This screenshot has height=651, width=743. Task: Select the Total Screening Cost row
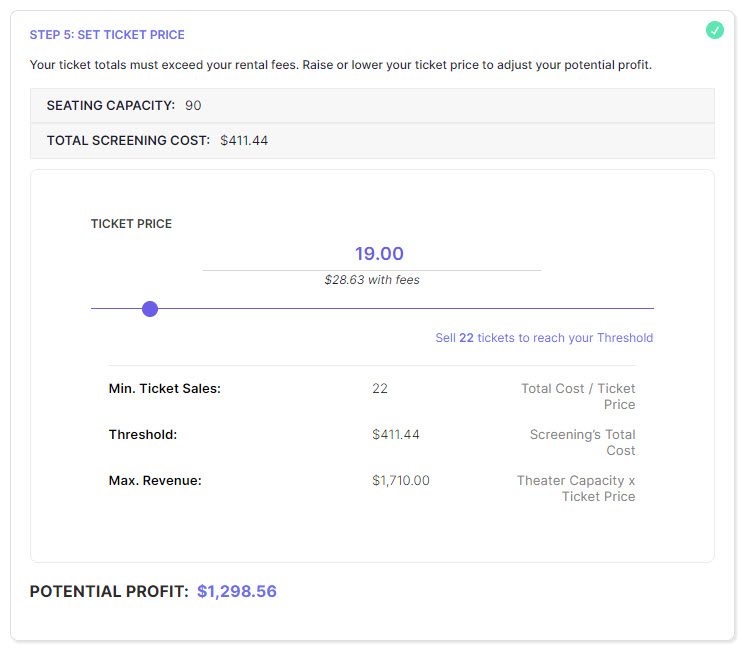(x=372, y=141)
